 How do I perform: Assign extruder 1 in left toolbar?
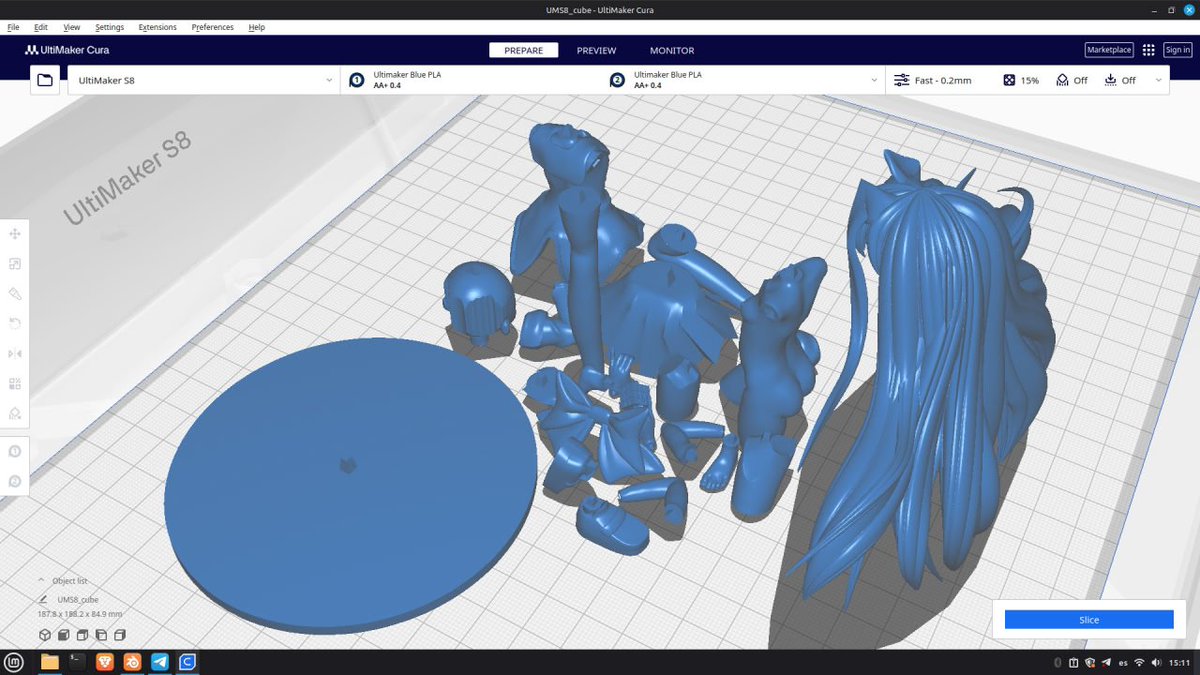tap(15, 452)
